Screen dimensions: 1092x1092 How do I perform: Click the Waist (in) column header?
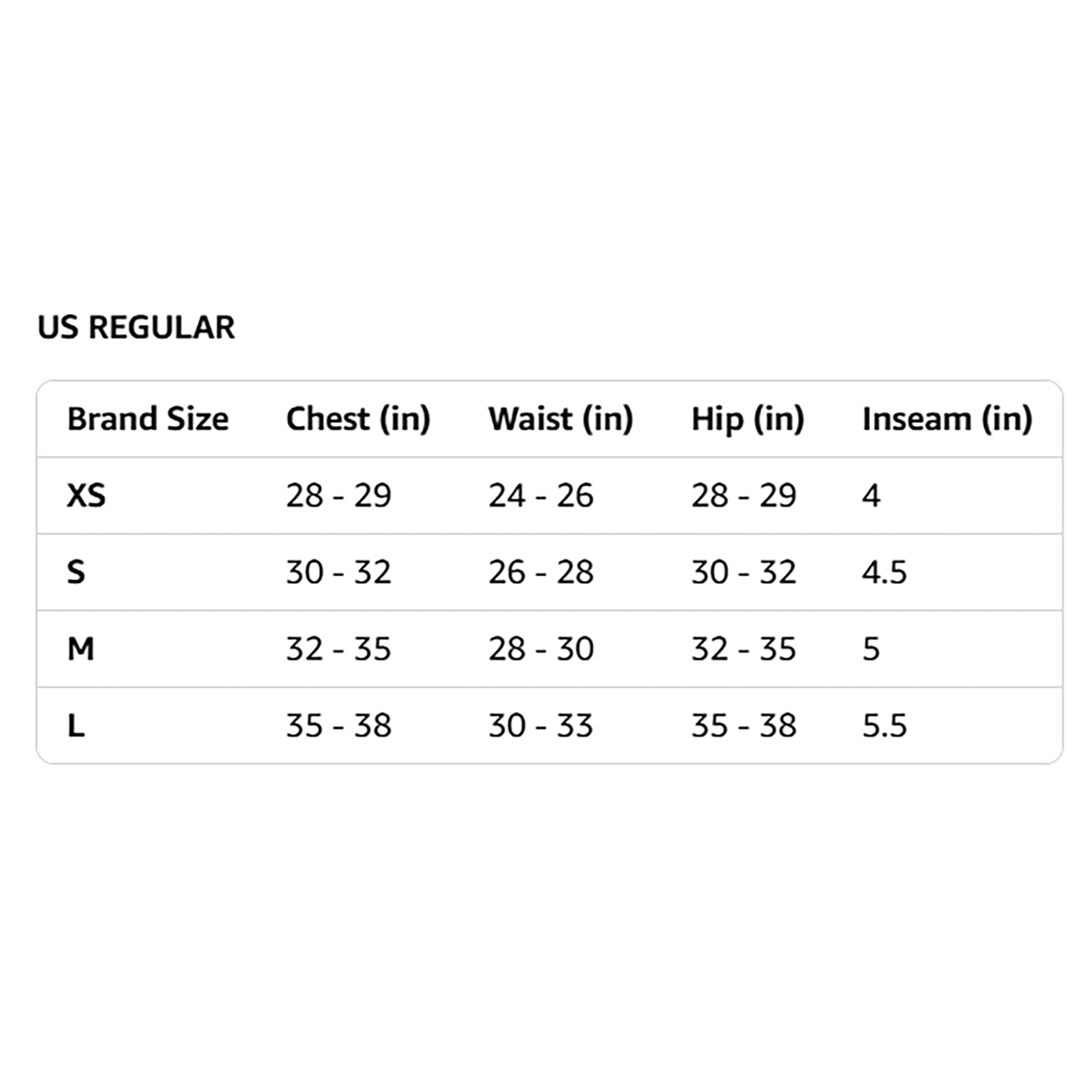[x=561, y=420]
